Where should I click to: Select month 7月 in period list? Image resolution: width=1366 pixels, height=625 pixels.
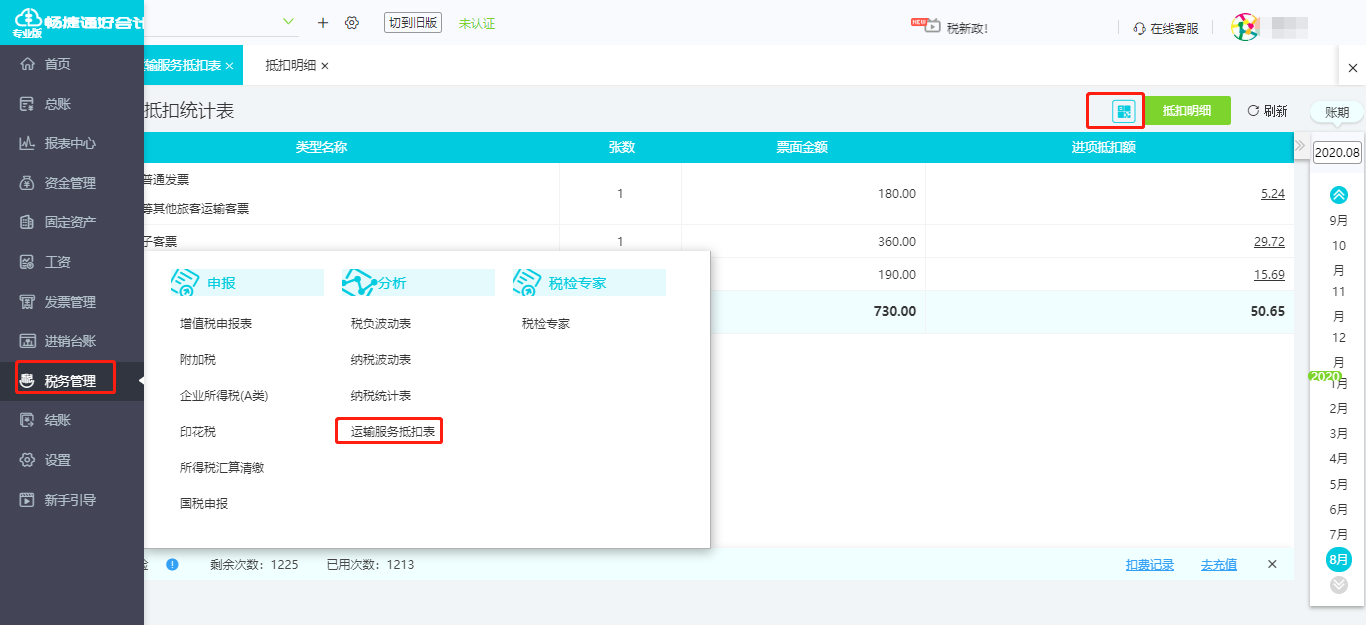(x=1339, y=534)
